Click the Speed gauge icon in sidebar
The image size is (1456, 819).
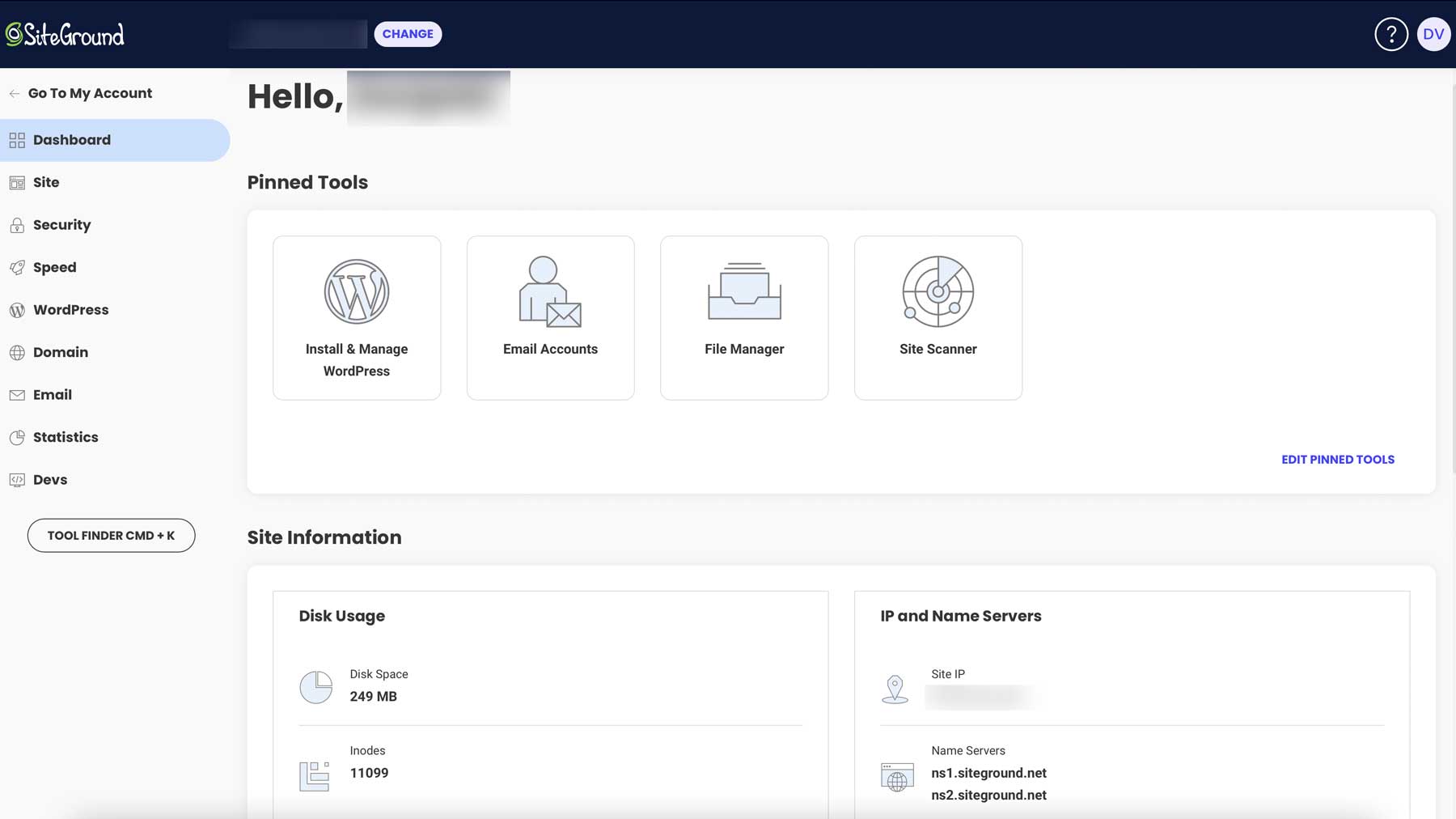click(17, 267)
